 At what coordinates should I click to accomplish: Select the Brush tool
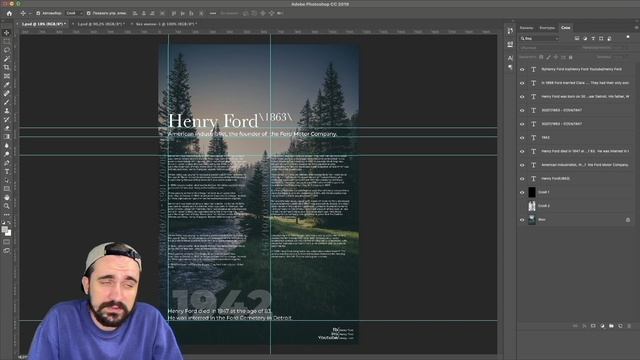tap(7, 102)
